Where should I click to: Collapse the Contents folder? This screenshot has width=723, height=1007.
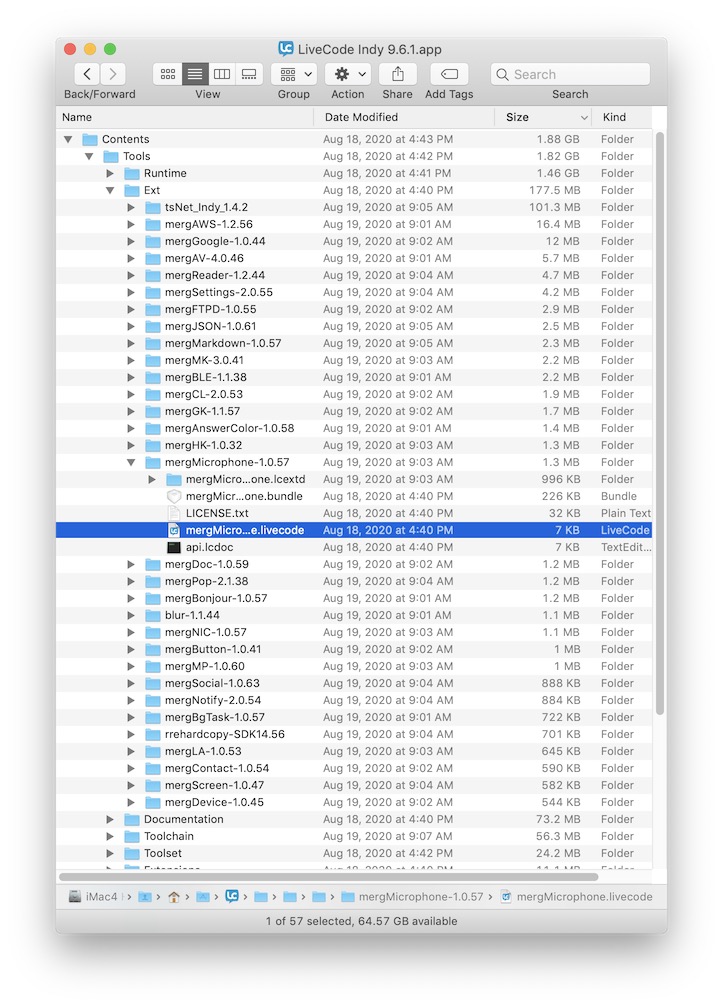point(68,139)
